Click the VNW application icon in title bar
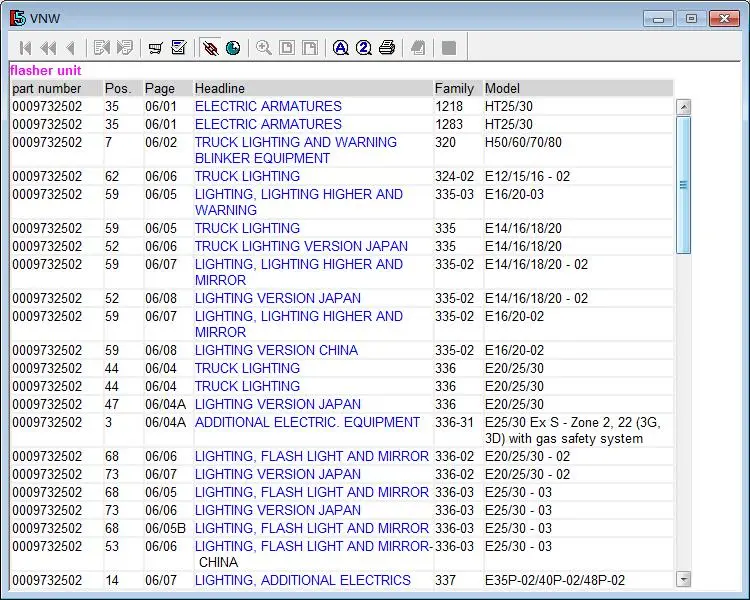This screenshot has height=600, width=750. (x=18, y=18)
